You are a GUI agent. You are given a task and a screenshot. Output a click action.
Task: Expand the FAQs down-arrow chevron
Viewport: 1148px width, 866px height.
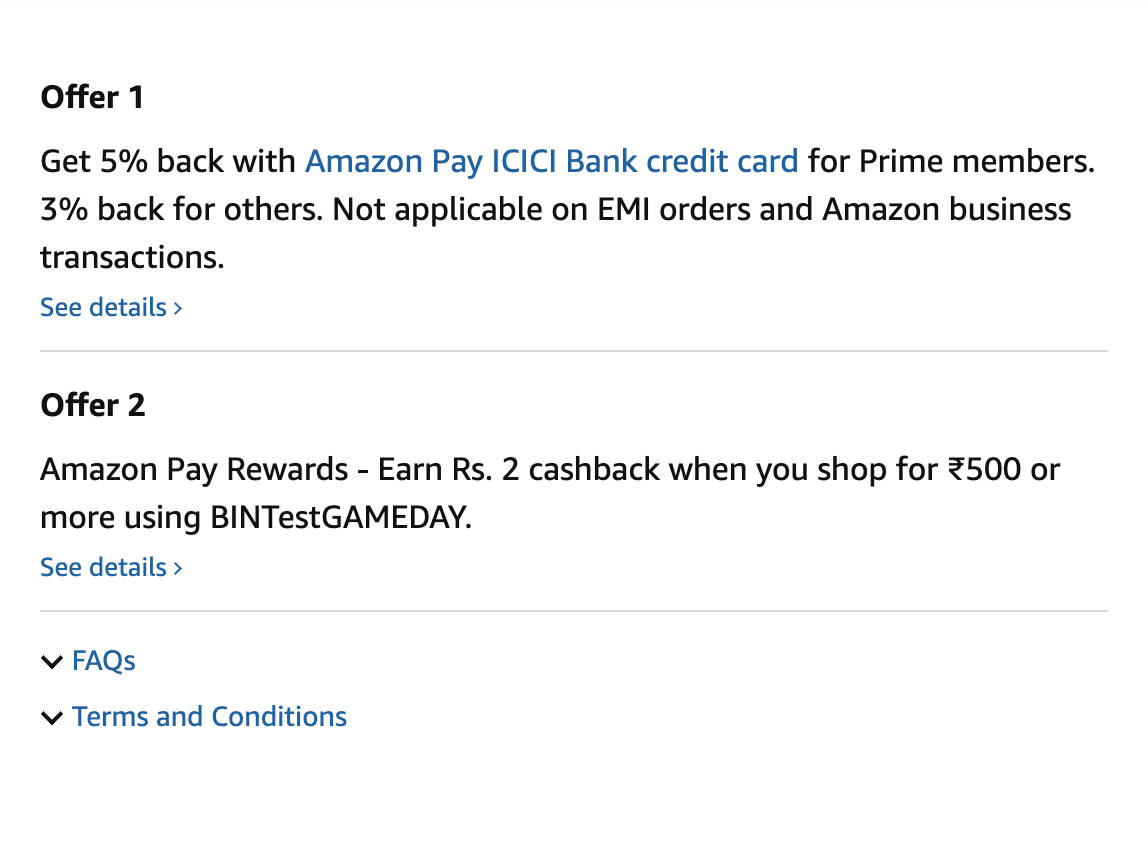coord(52,662)
